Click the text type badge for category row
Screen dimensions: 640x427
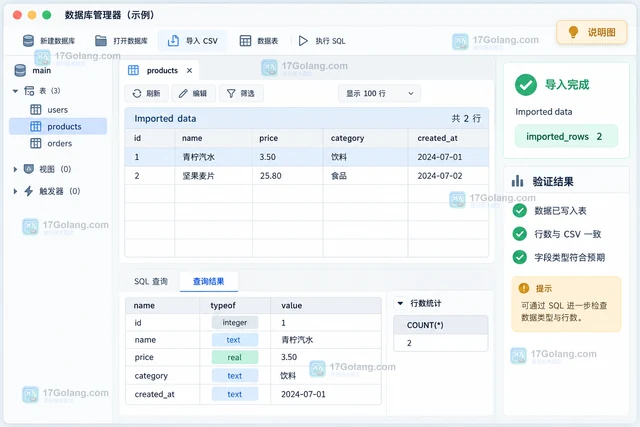pyautogui.click(x=235, y=376)
